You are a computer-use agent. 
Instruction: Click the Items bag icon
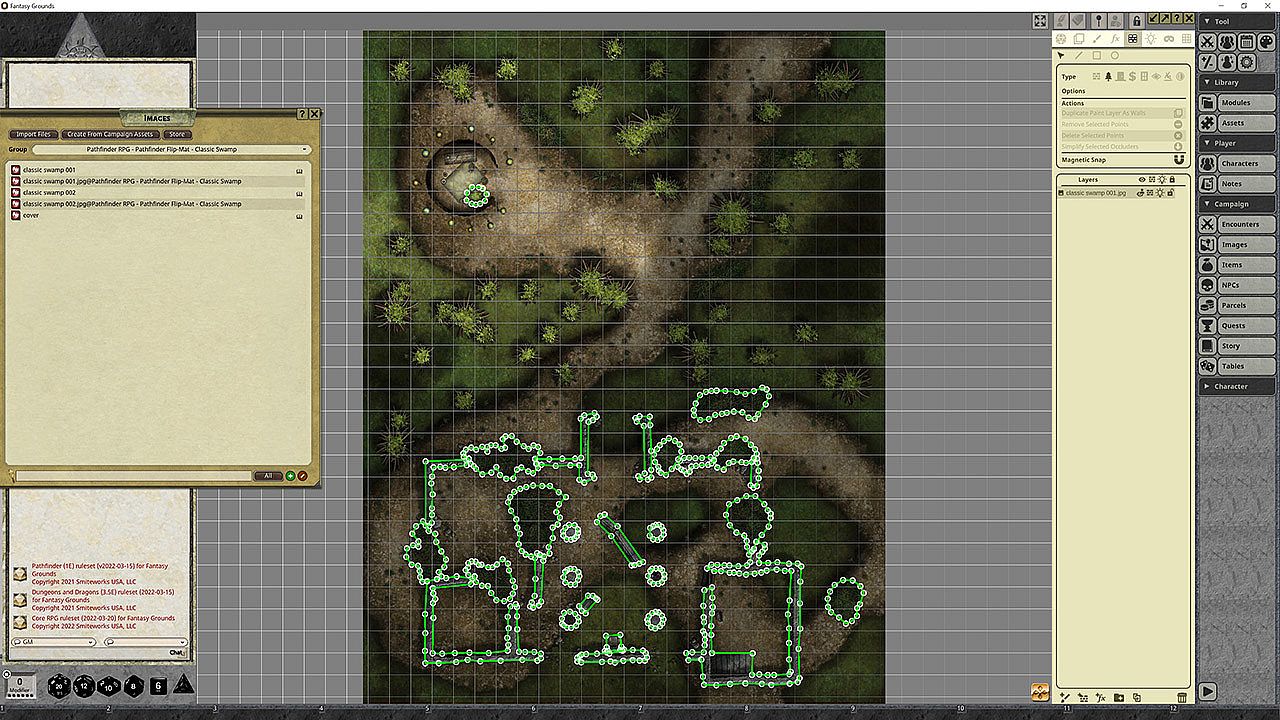(x=1208, y=265)
